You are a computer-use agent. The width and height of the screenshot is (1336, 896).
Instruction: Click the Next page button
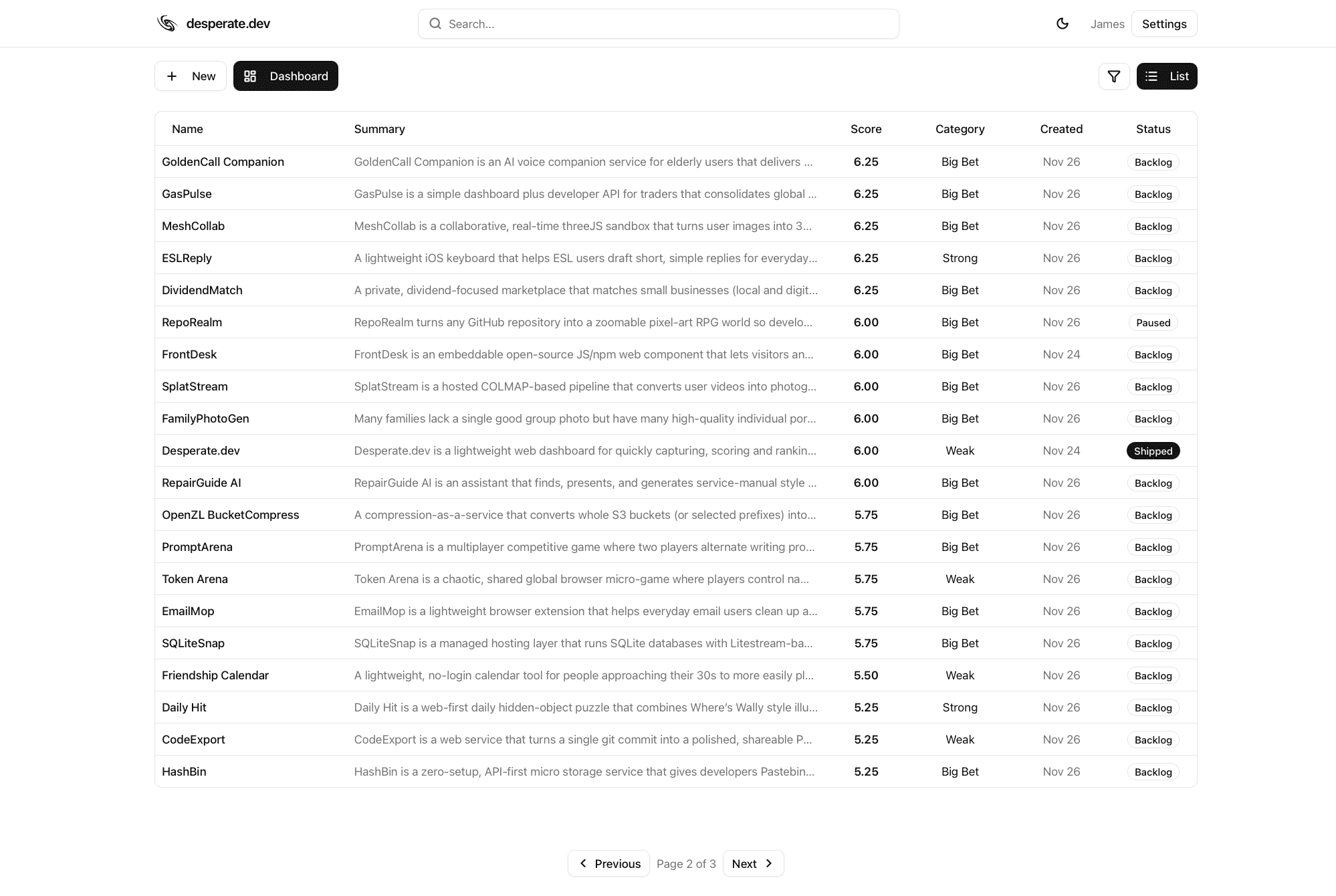click(x=753, y=863)
